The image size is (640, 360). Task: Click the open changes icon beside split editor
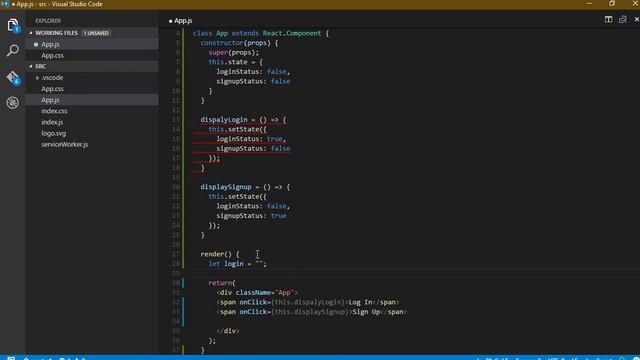622,19
